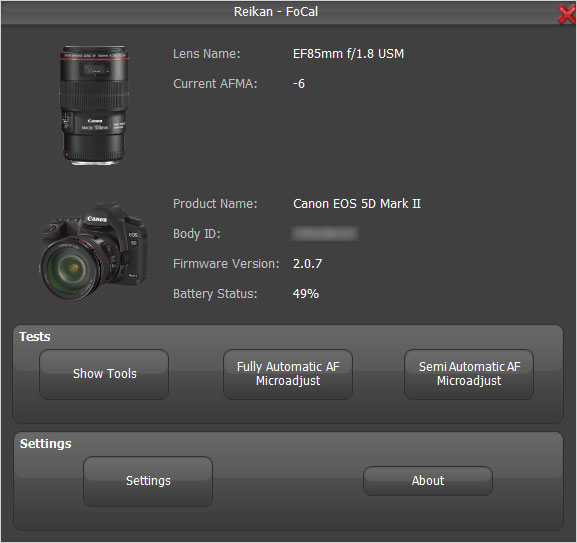
Task: Select the EF85mm f/1.8 USM lens name
Action: tap(348, 54)
